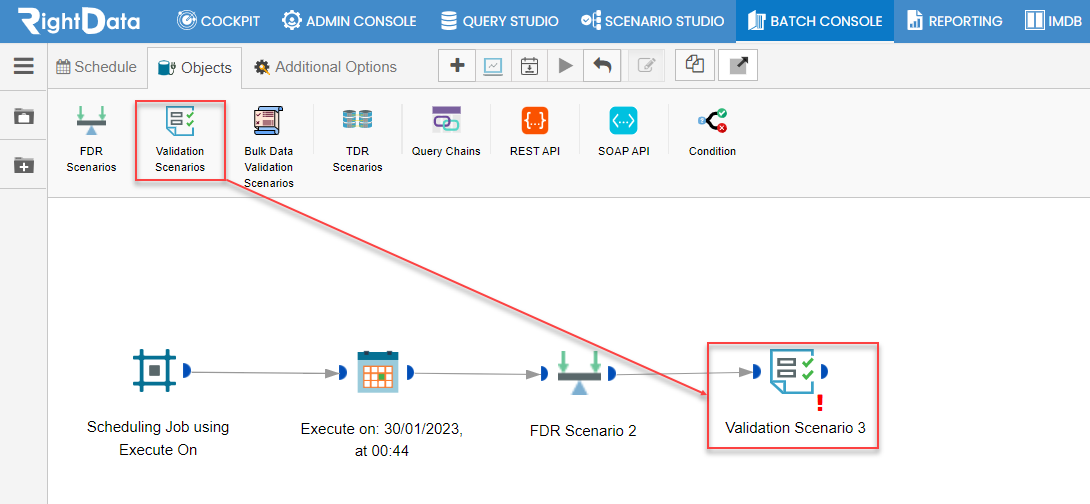
Task: Open the Query Studio menu
Action: pos(499,21)
